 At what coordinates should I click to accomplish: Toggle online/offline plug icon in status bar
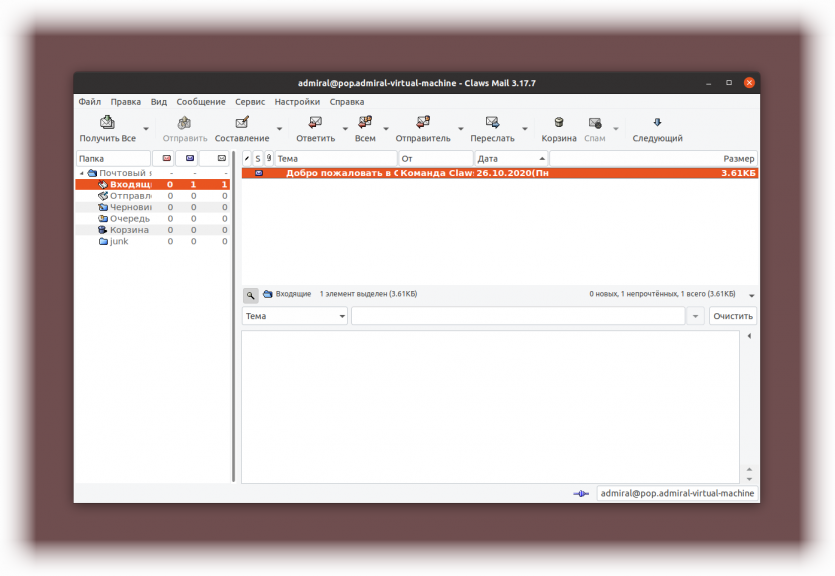tap(581, 493)
